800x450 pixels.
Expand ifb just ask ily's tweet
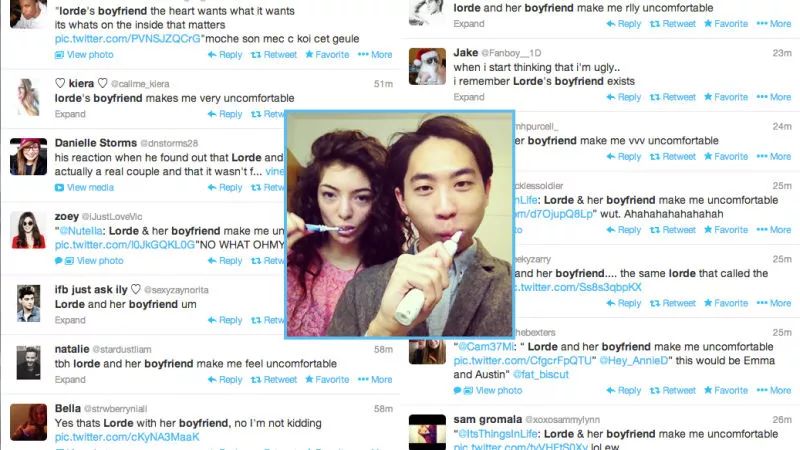[x=70, y=320]
